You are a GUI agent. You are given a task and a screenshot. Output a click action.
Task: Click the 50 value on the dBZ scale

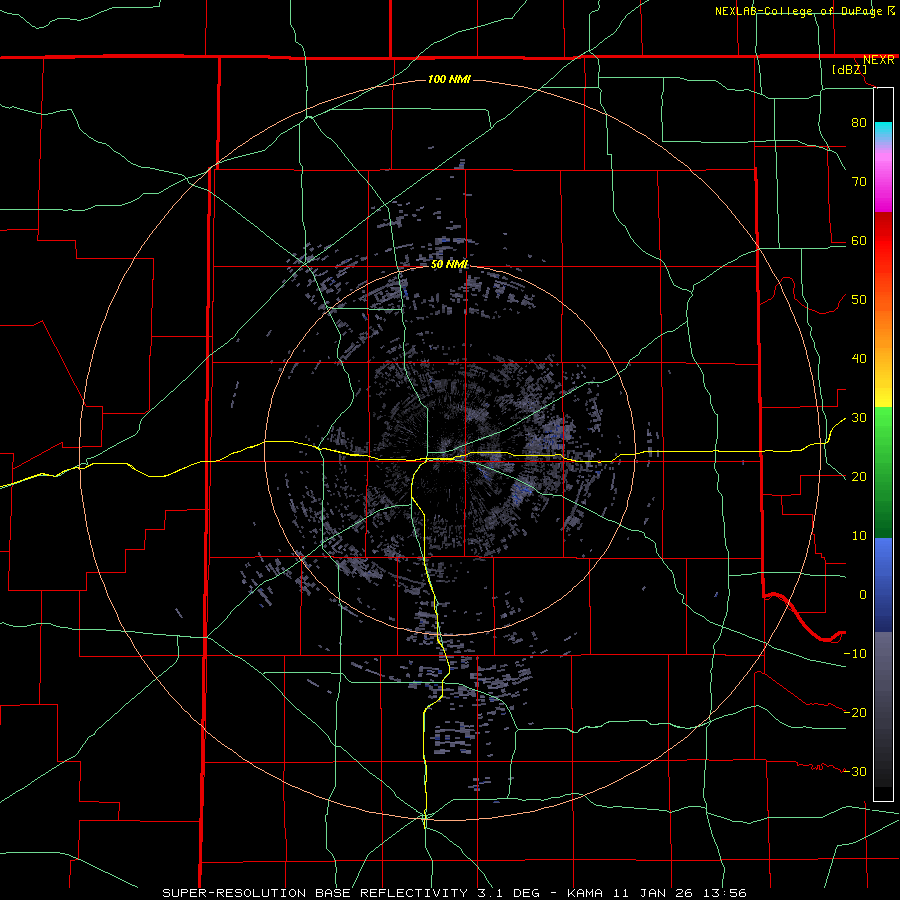[859, 300]
